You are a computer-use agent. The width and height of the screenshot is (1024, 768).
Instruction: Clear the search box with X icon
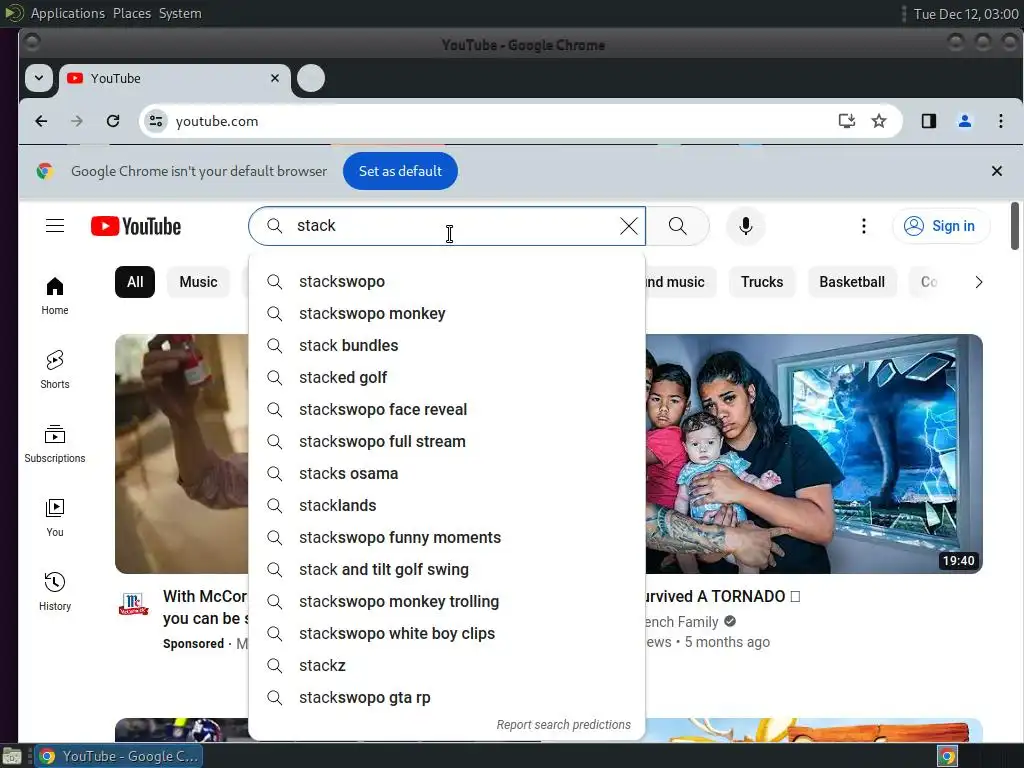[629, 226]
